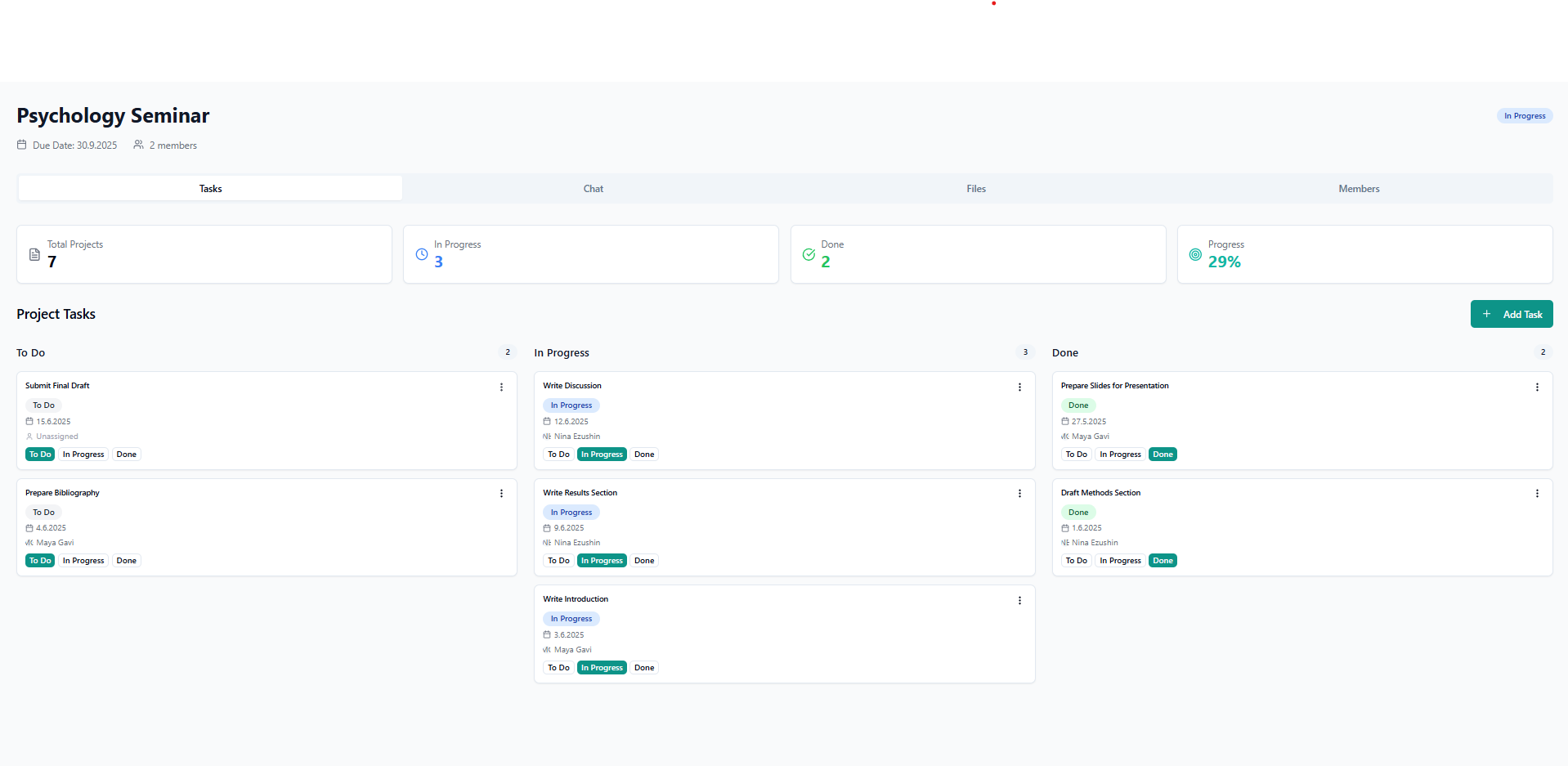
Task: Click due date 15.6.2025 on Submit Final Draft
Action: point(53,422)
